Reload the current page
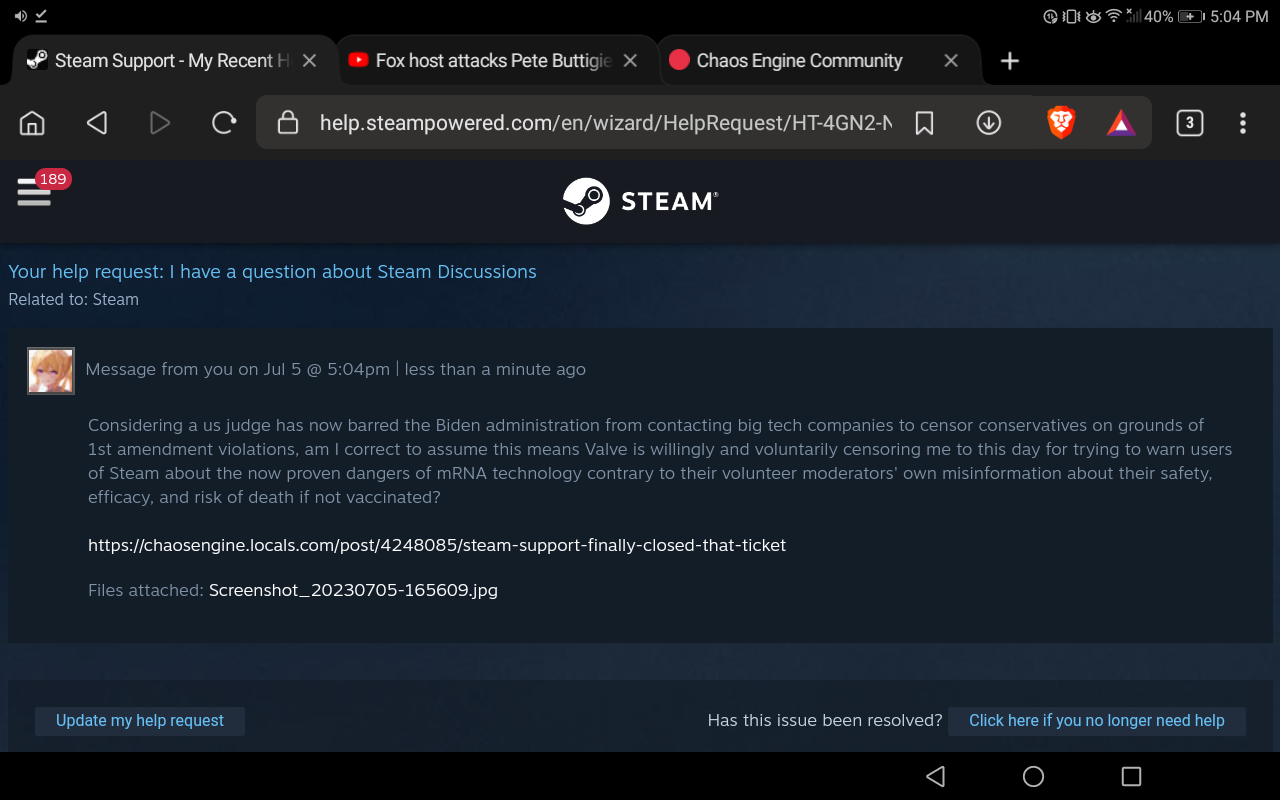 point(224,122)
